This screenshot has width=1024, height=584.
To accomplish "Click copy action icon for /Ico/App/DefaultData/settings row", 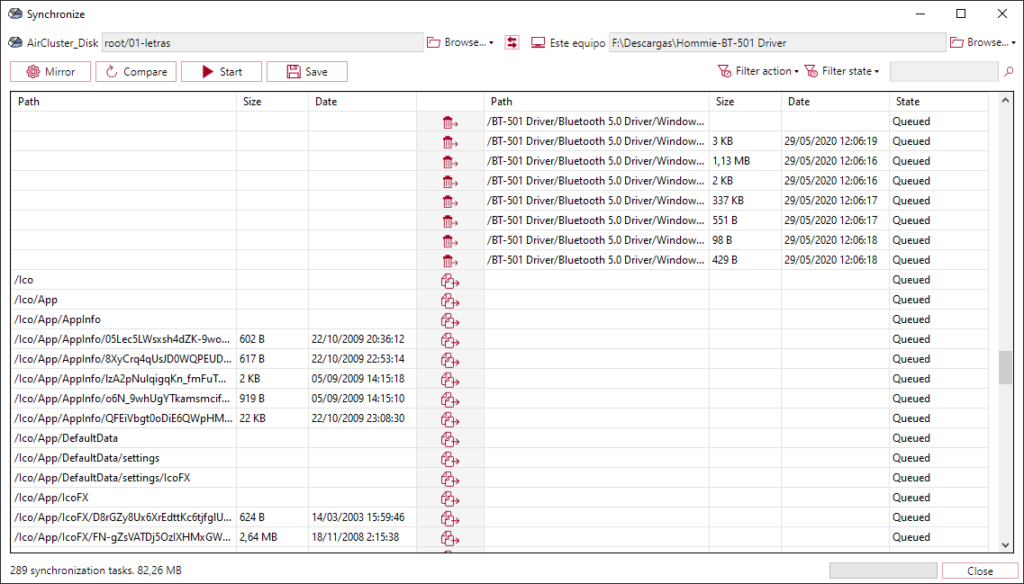I will (x=449, y=458).
